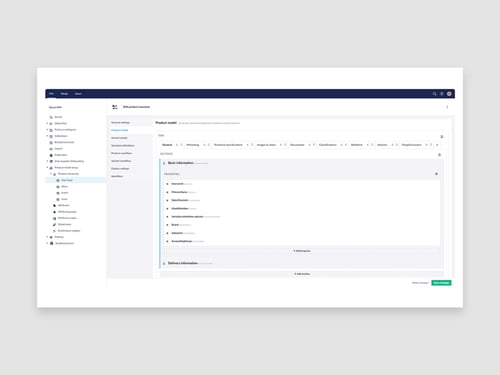Collapse the Product model setup tree node

(x=47, y=168)
